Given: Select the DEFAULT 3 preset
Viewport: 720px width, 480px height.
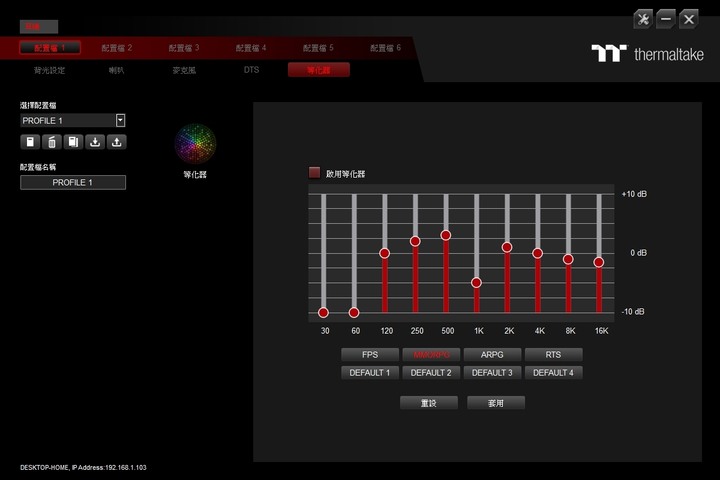Looking at the screenshot, I should click(492, 373).
